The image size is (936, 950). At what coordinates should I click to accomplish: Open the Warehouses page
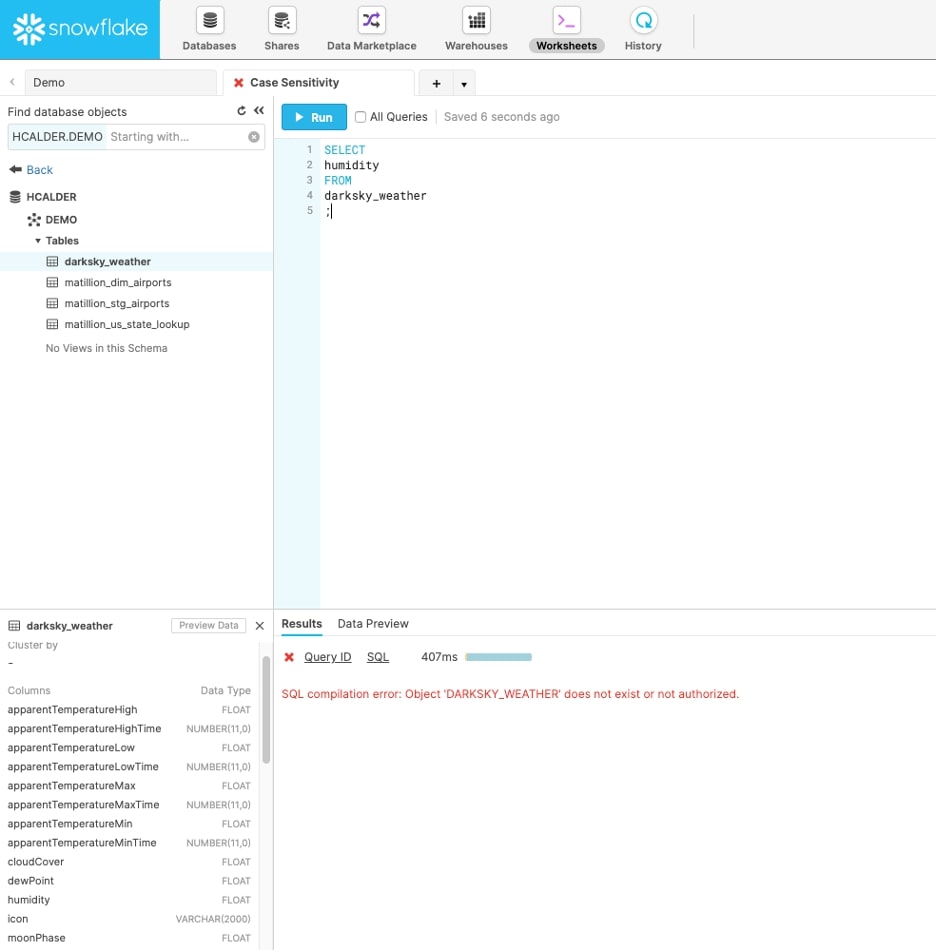coord(476,29)
